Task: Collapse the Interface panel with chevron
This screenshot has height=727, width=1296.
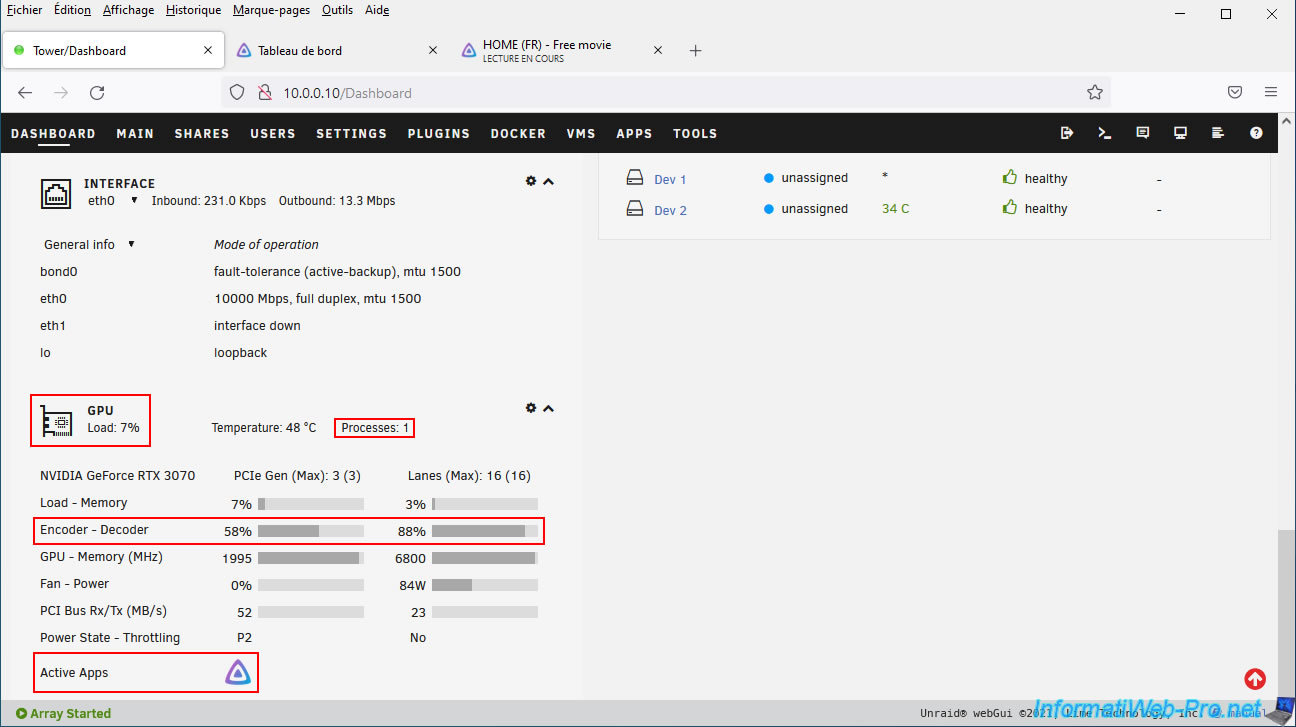Action: [x=548, y=181]
